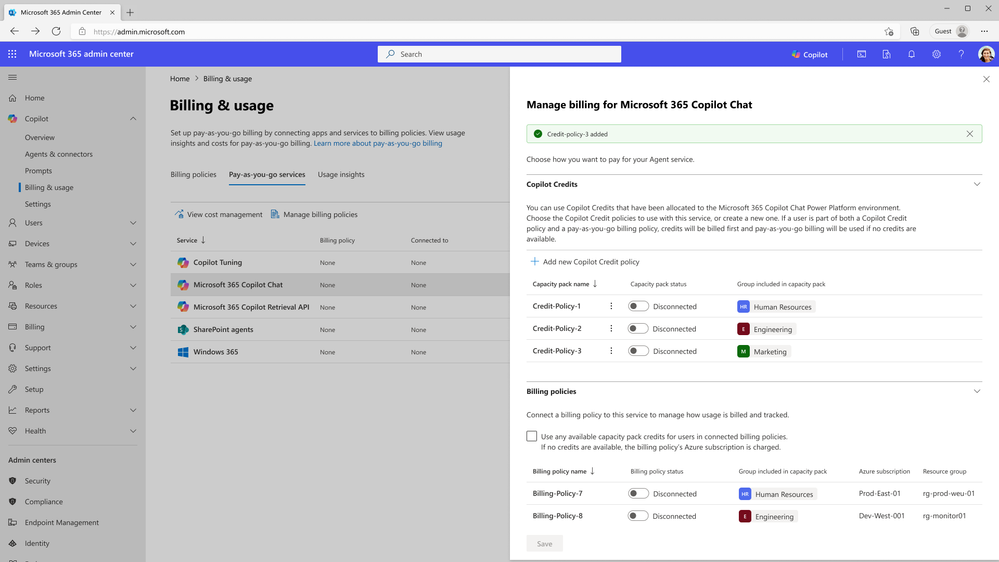This screenshot has width=999, height=562.
Task: Click the Windows 365 service icon
Action: coord(183,352)
